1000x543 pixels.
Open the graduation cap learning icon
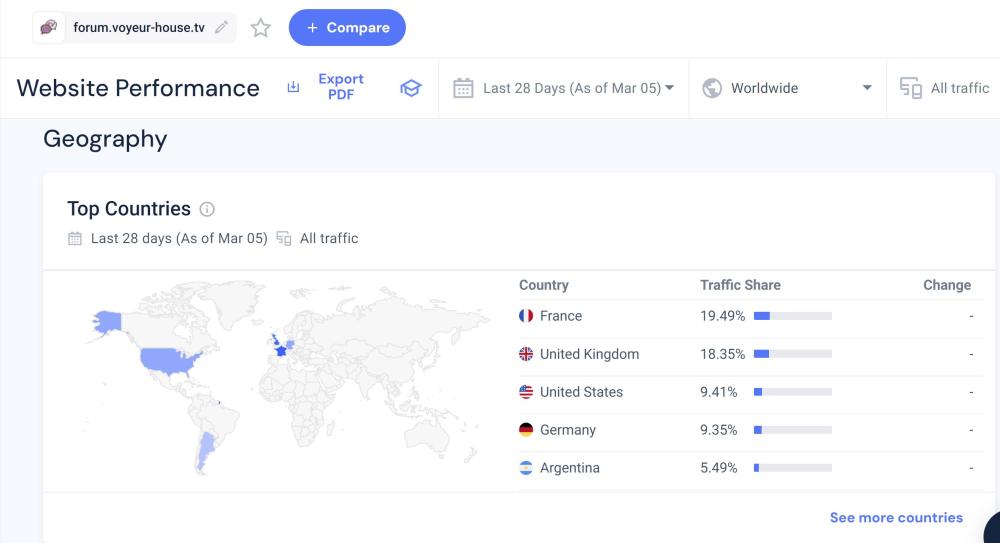coord(410,88)
